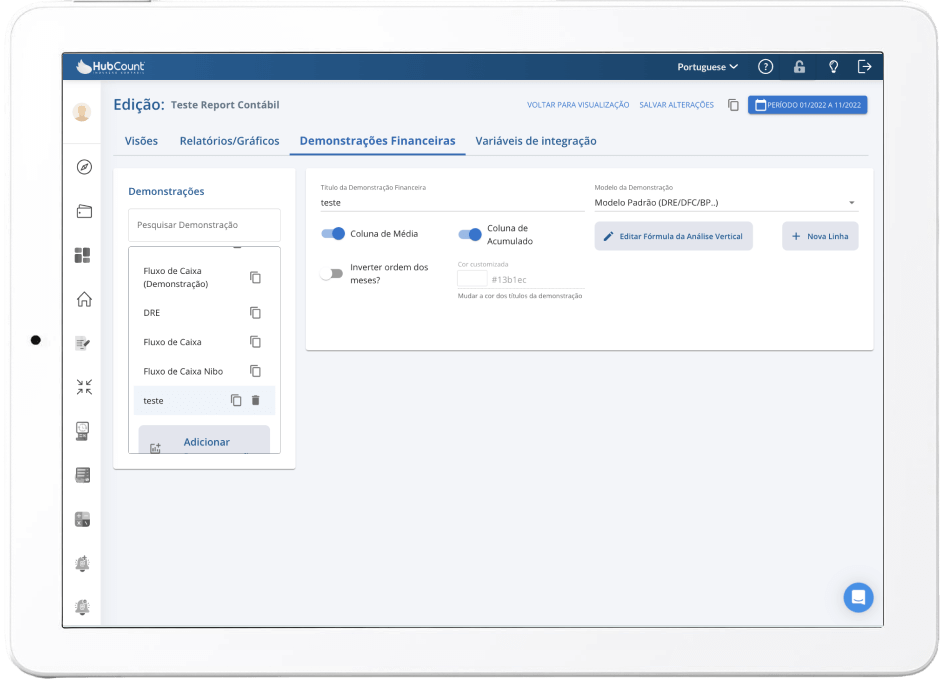Open Variáveis de integração tab
Image resolution: width=944 pixels, height=681 pixels.
(x=536, y=141)
